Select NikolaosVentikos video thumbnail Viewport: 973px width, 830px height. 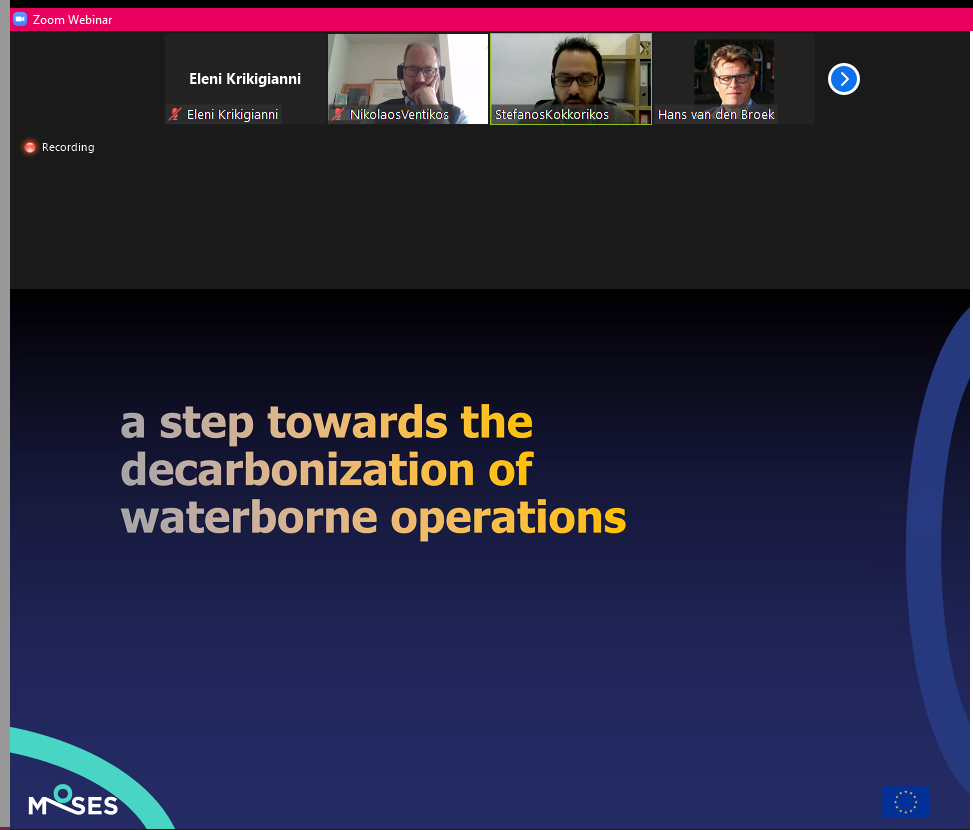408,79
